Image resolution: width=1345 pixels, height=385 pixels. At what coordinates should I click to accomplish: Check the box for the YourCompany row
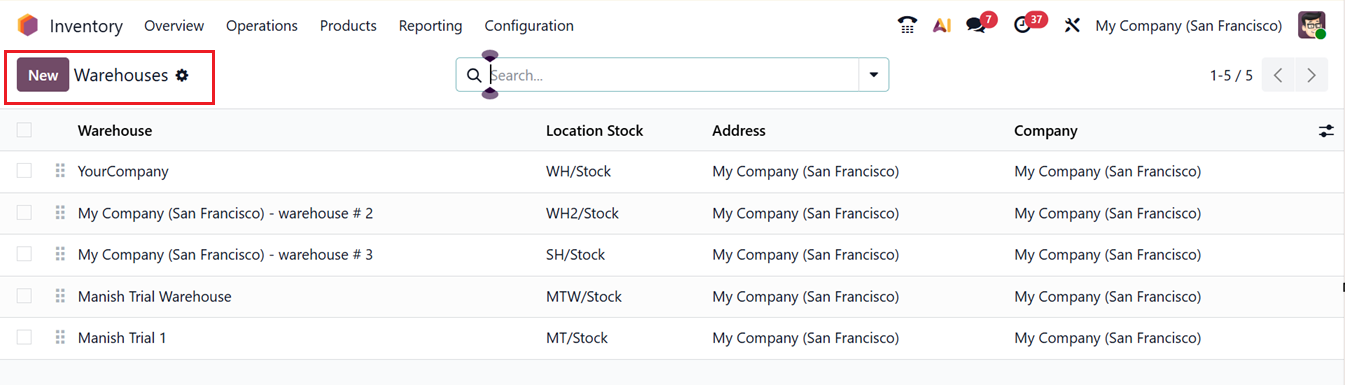[x=24, y=171]
